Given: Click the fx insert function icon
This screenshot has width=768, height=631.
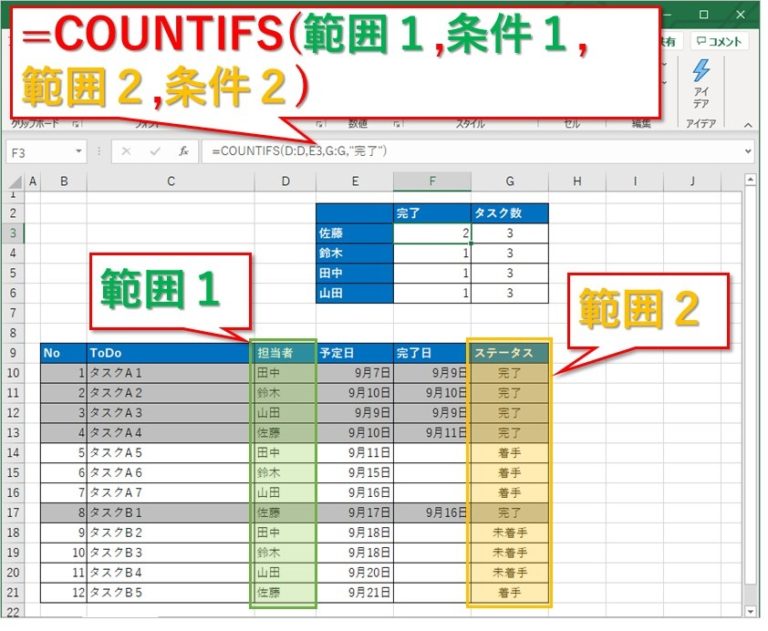Looking at the screenshot, I should [x=184, y=152].
